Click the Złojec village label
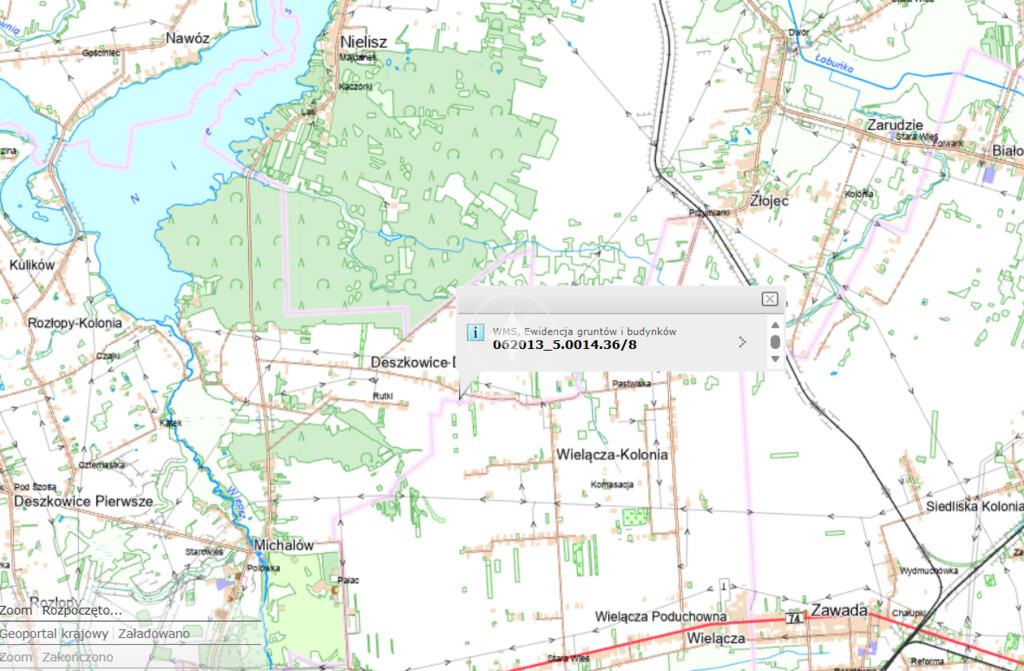 pos(769,201)
